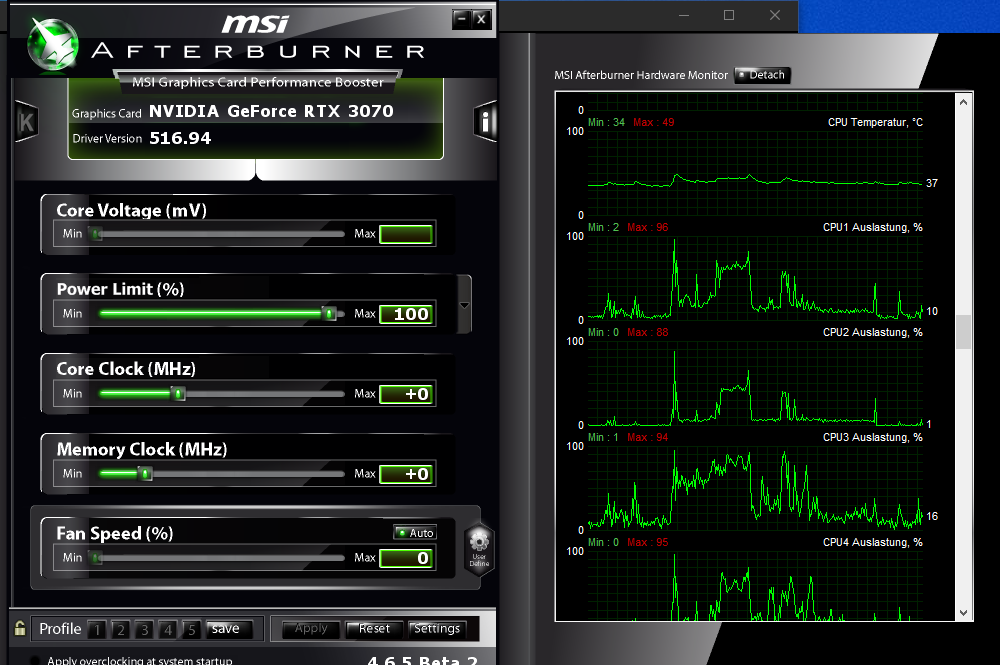Save the current profile

230,629
